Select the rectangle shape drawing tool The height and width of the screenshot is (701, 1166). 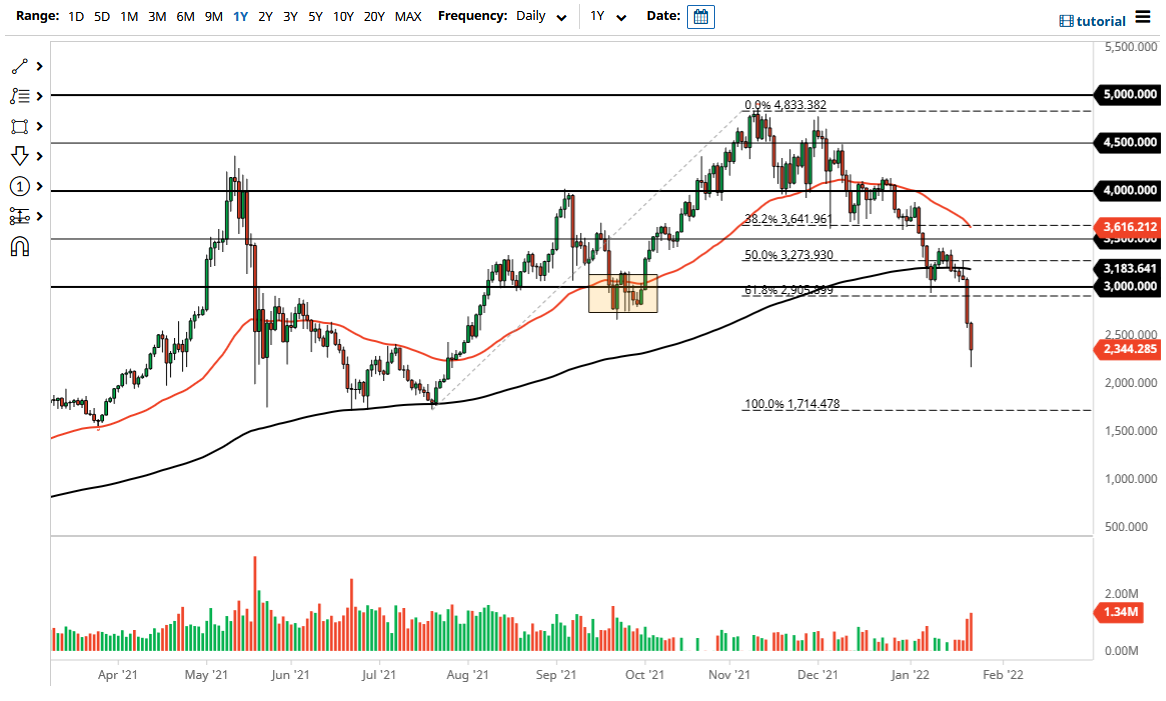click(18, 126)
